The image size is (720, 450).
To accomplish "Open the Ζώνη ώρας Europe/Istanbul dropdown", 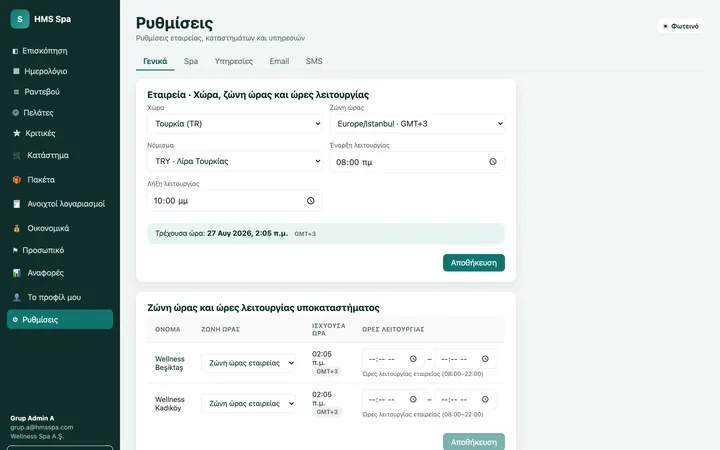I will tap(417, 124).
